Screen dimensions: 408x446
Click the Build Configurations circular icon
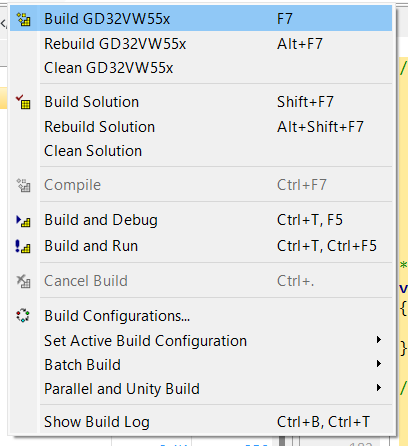click(23, 315)
